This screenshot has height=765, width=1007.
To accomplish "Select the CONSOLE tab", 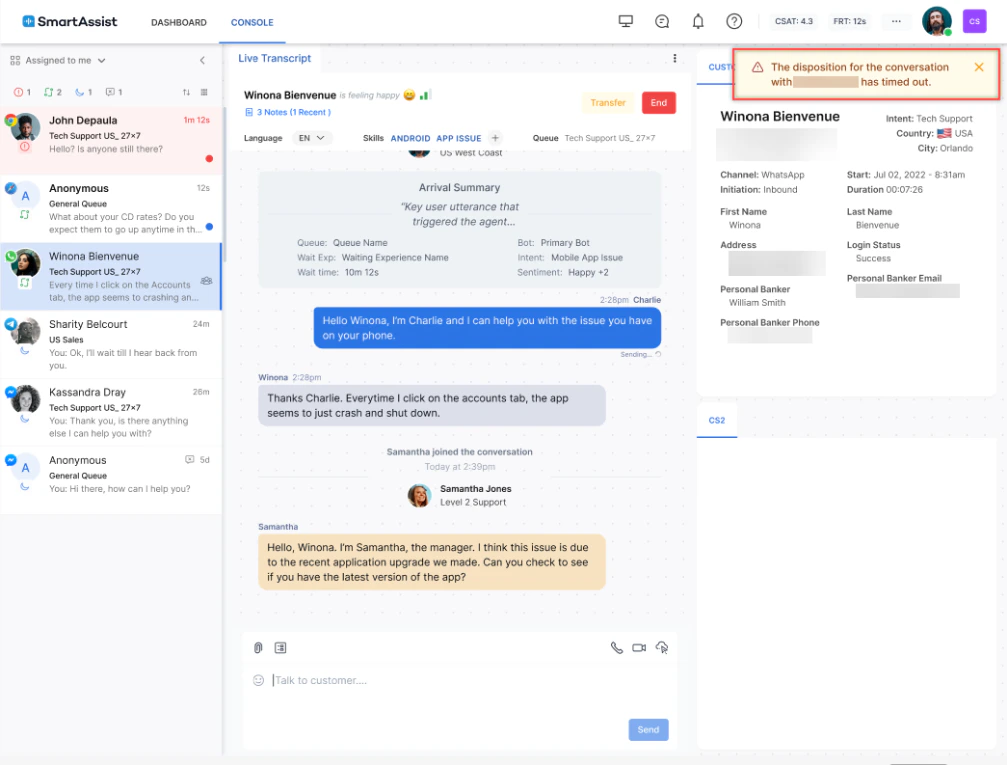I will click(252, 22).
